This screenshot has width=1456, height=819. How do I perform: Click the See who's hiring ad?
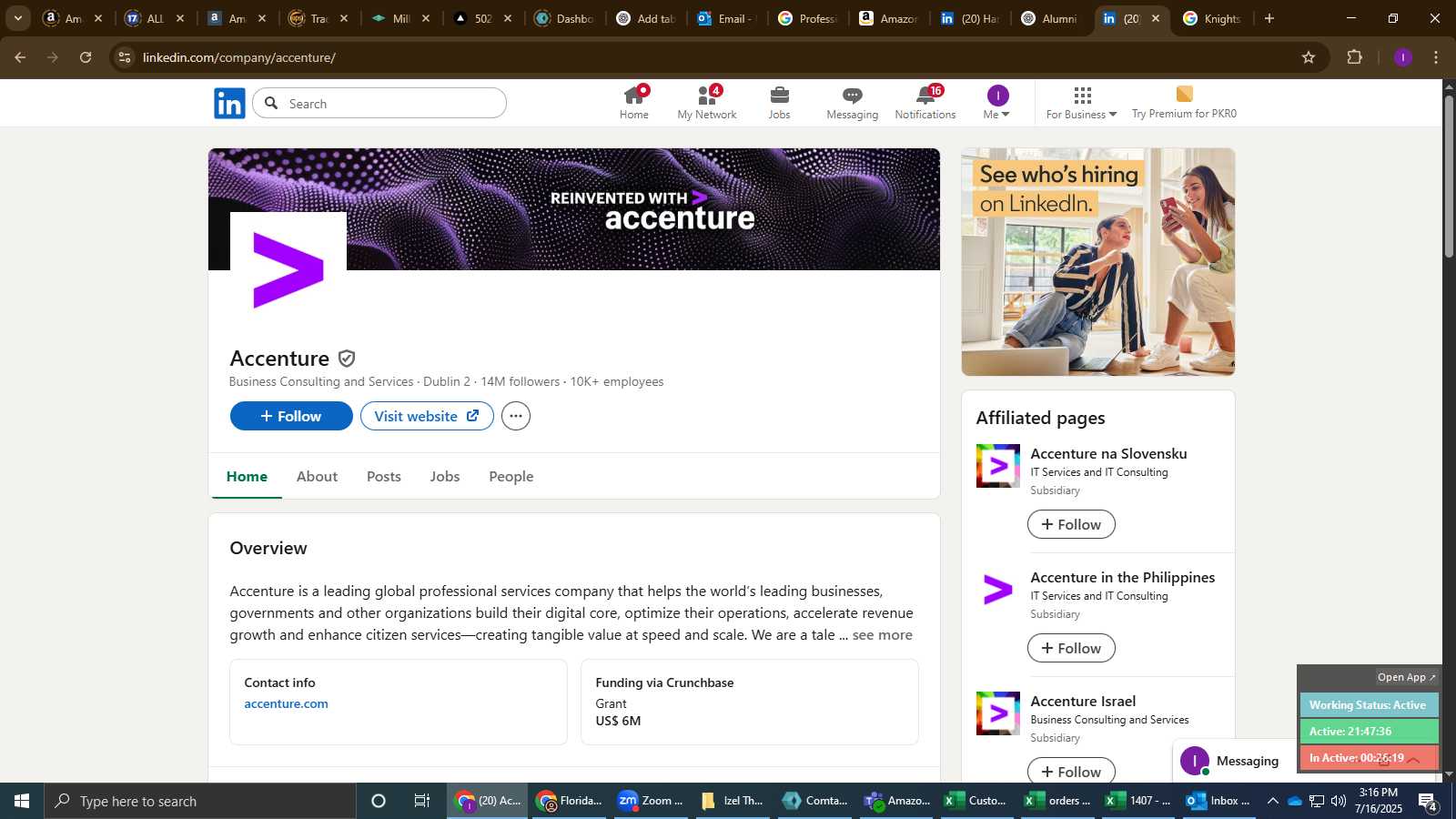pos(1098,262)
